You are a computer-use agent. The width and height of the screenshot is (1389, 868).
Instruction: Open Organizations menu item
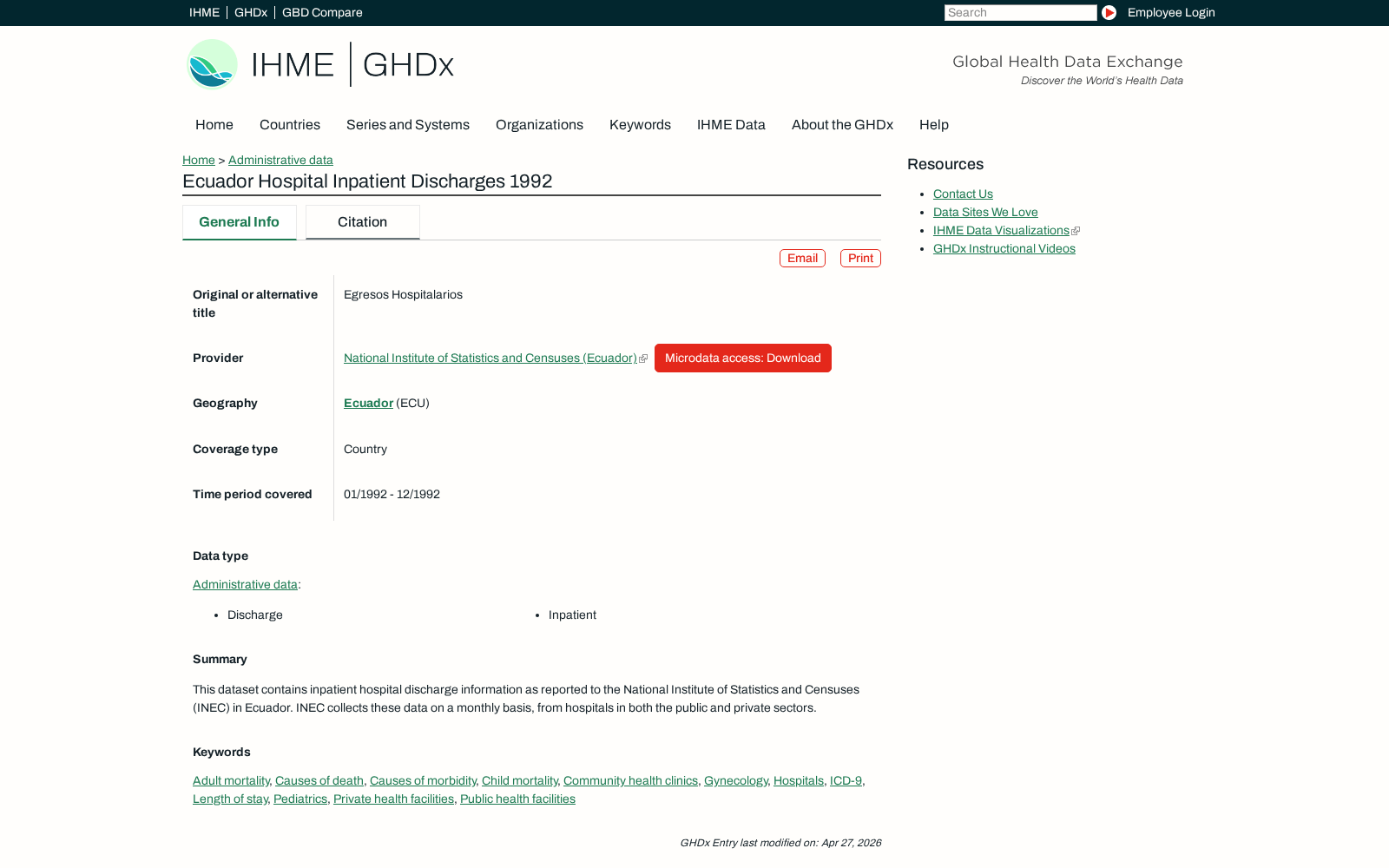(539, 125)
